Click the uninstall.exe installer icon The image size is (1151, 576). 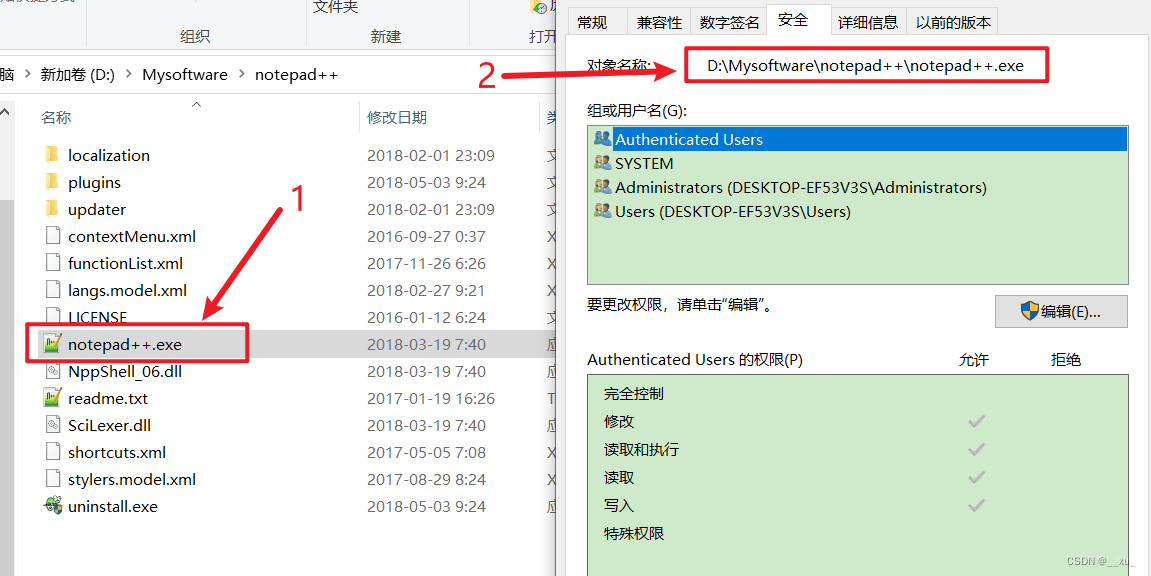51,506
